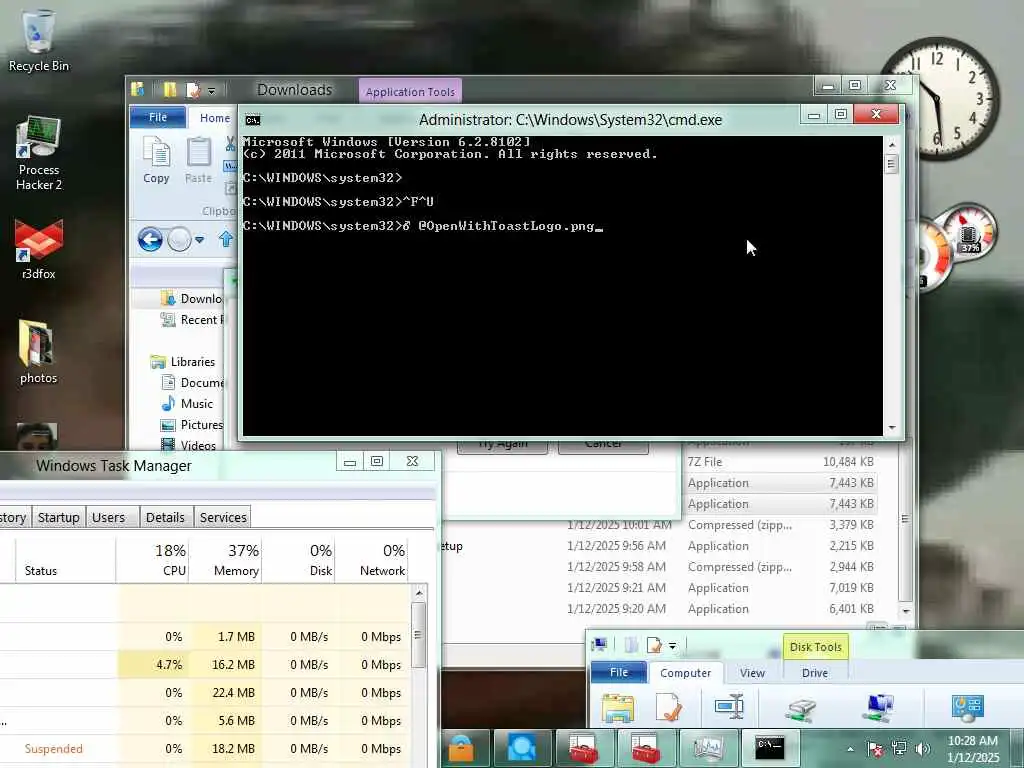Go back in the Downloads window

150,240
